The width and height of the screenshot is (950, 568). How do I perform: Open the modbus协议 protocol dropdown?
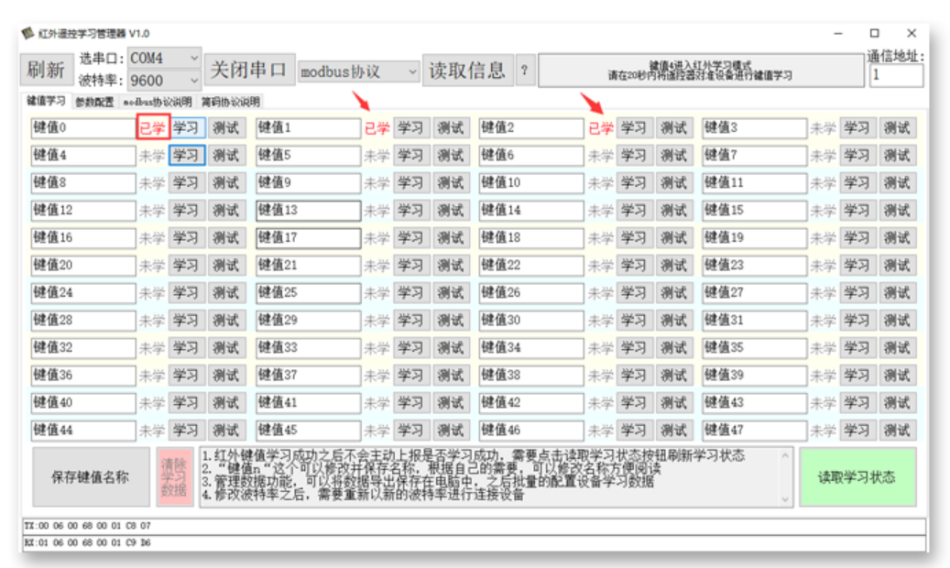tap(359, 72)
